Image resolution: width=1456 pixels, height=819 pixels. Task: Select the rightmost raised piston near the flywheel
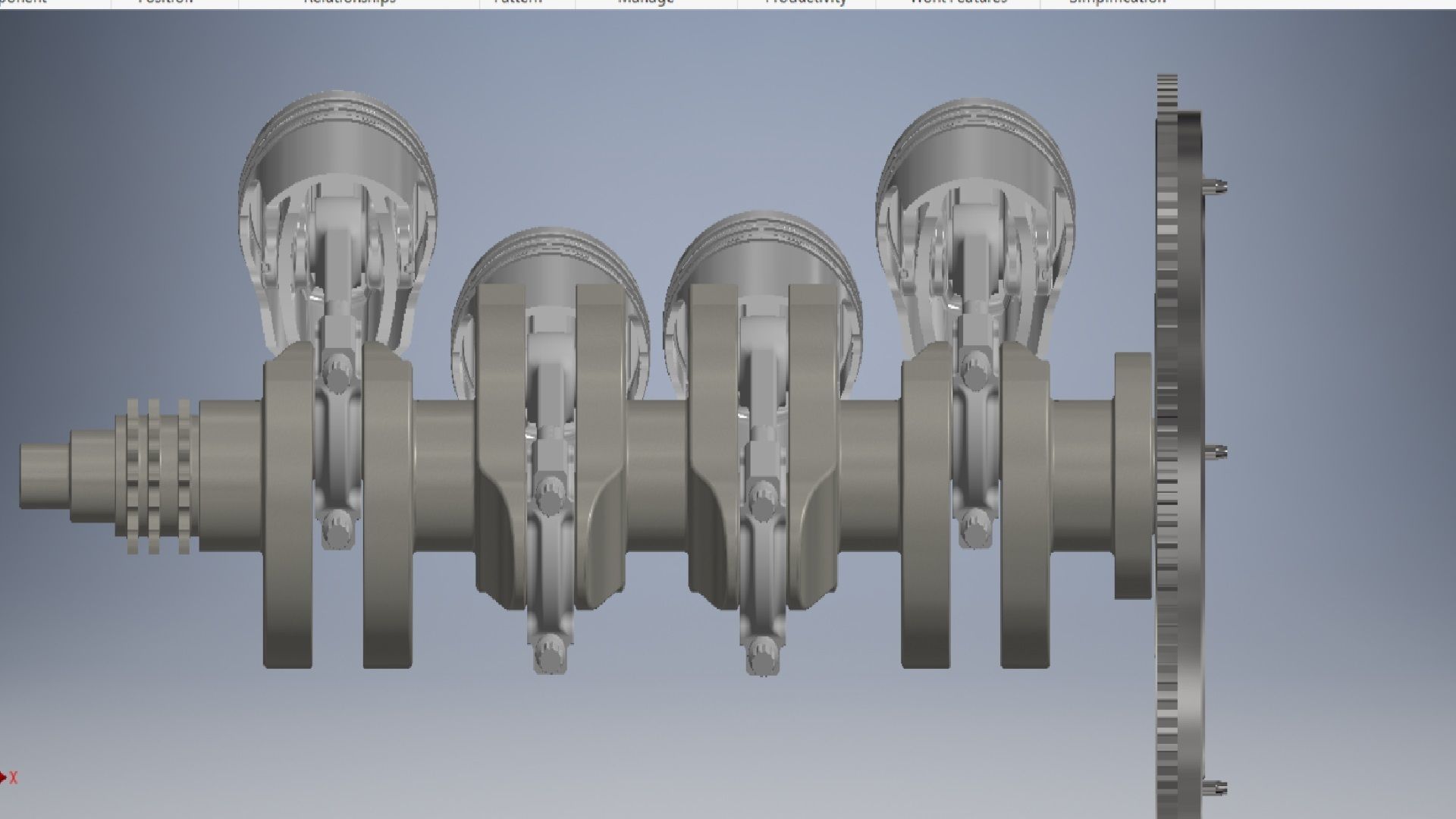pyautogui.click(x=976, y=227)
